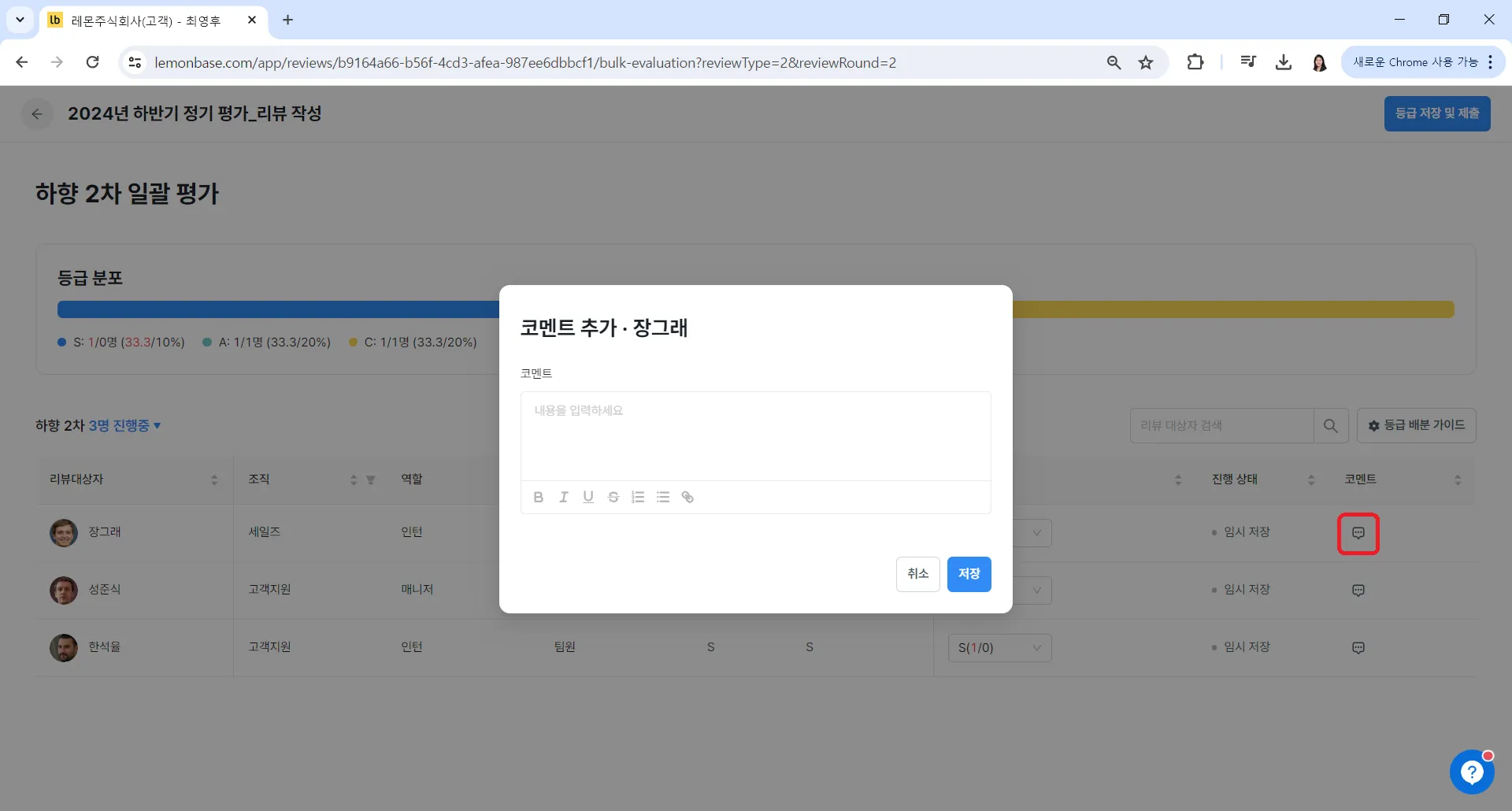Open Chrome profile avatar
The width and height of the screenshot is (1512, 811).
click(x=1320, y=62)
